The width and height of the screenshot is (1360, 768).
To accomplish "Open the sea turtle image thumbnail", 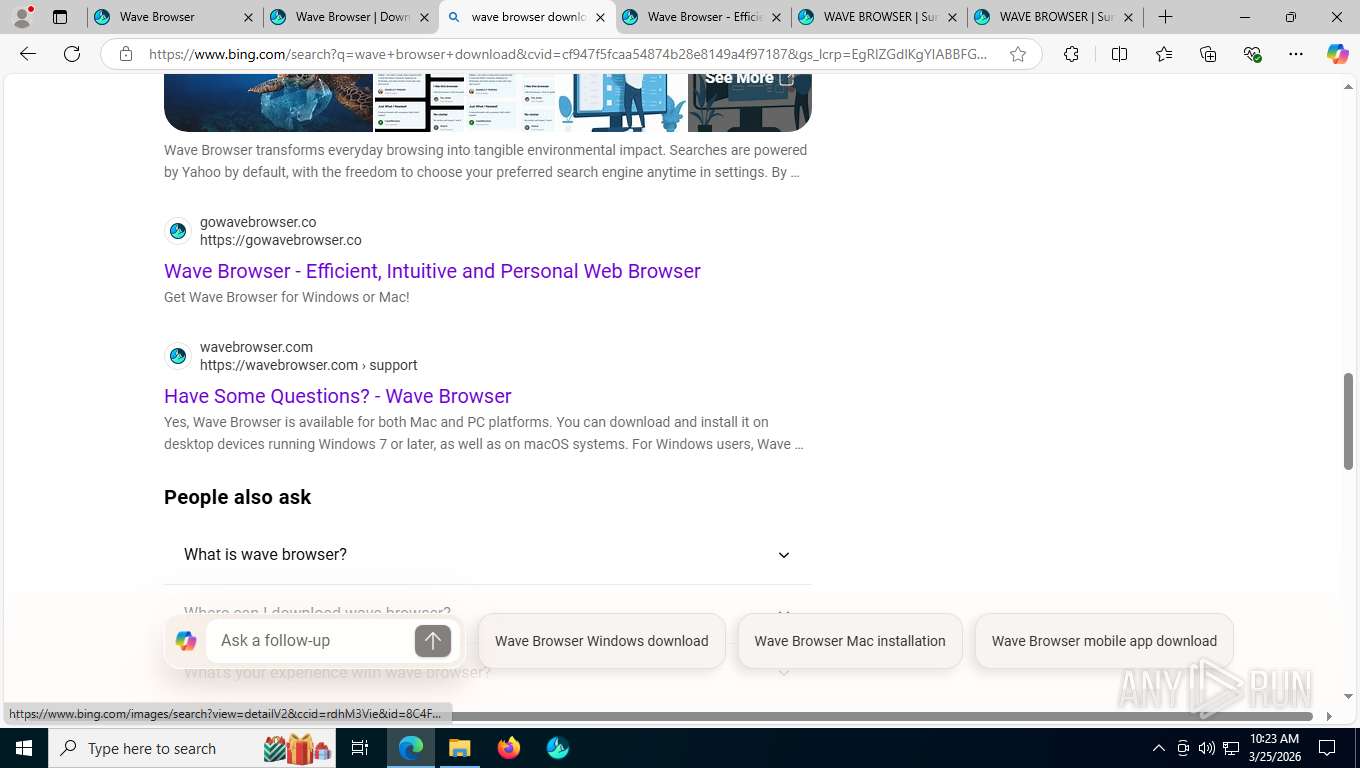I will [268, 102].
